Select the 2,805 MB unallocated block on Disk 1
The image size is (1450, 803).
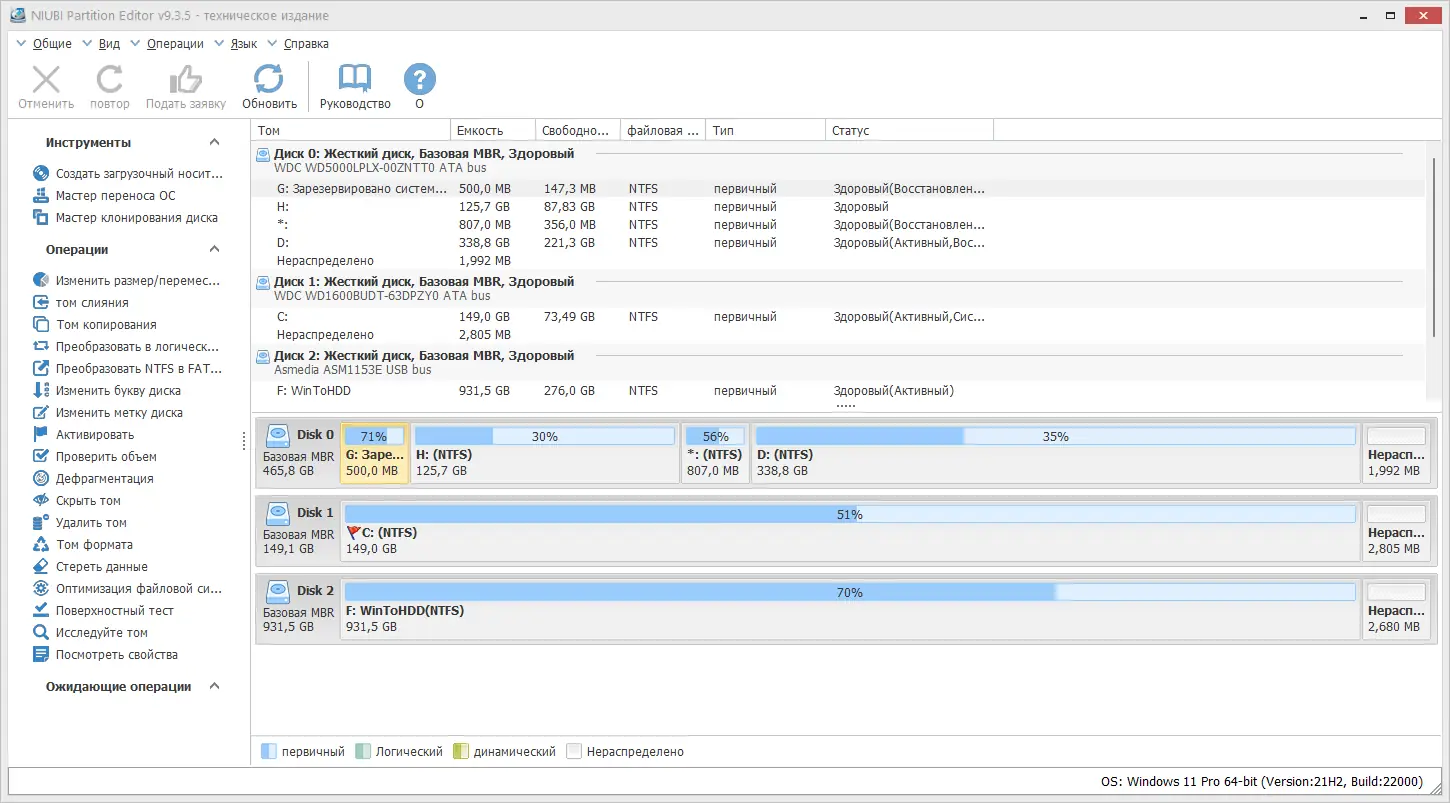1396,529
